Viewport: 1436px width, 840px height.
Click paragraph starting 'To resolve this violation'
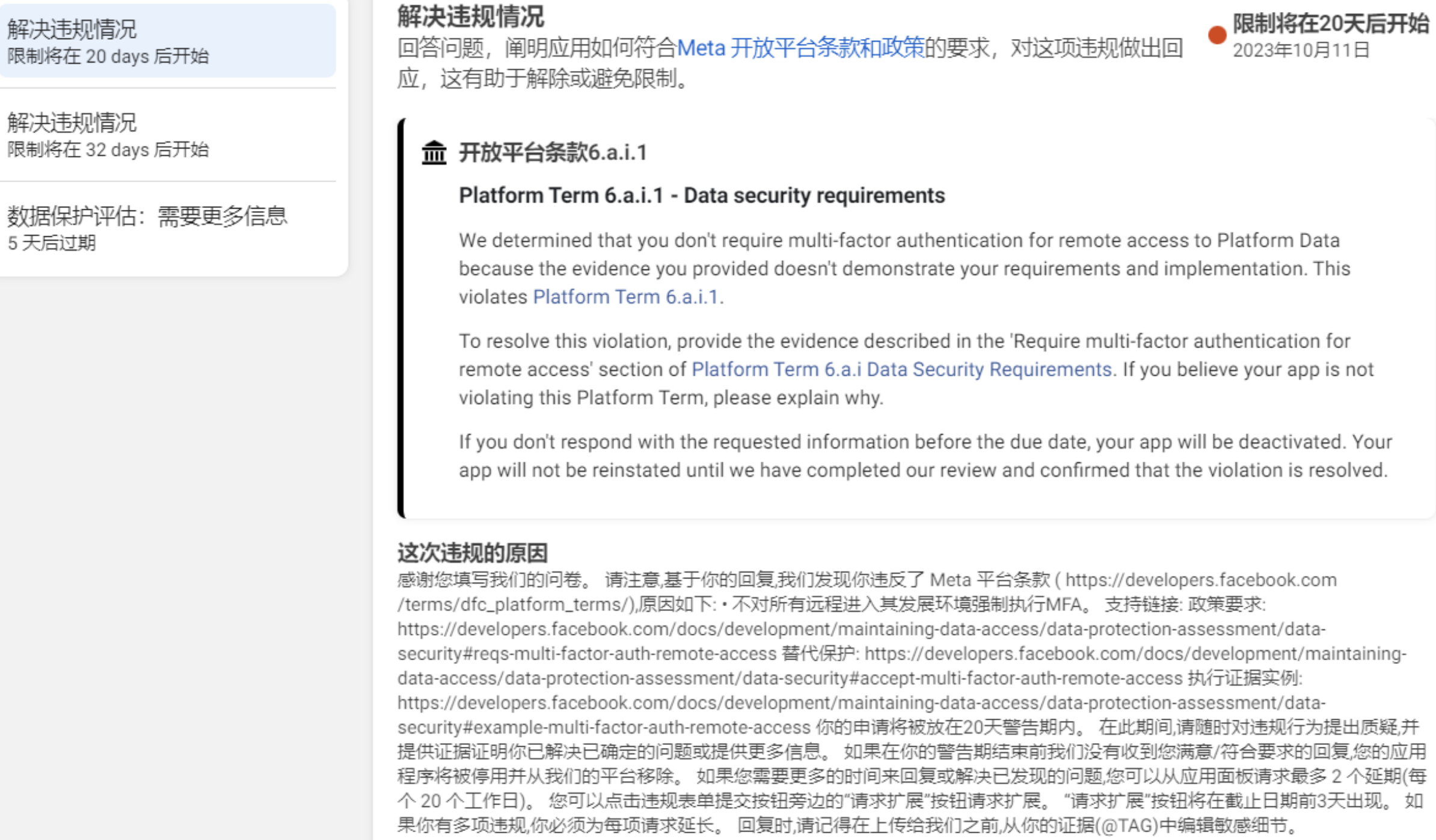916,369
